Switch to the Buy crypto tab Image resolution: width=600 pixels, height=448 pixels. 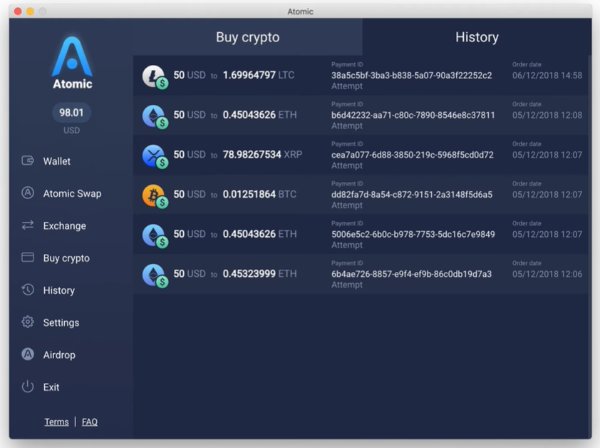point(247,37)
